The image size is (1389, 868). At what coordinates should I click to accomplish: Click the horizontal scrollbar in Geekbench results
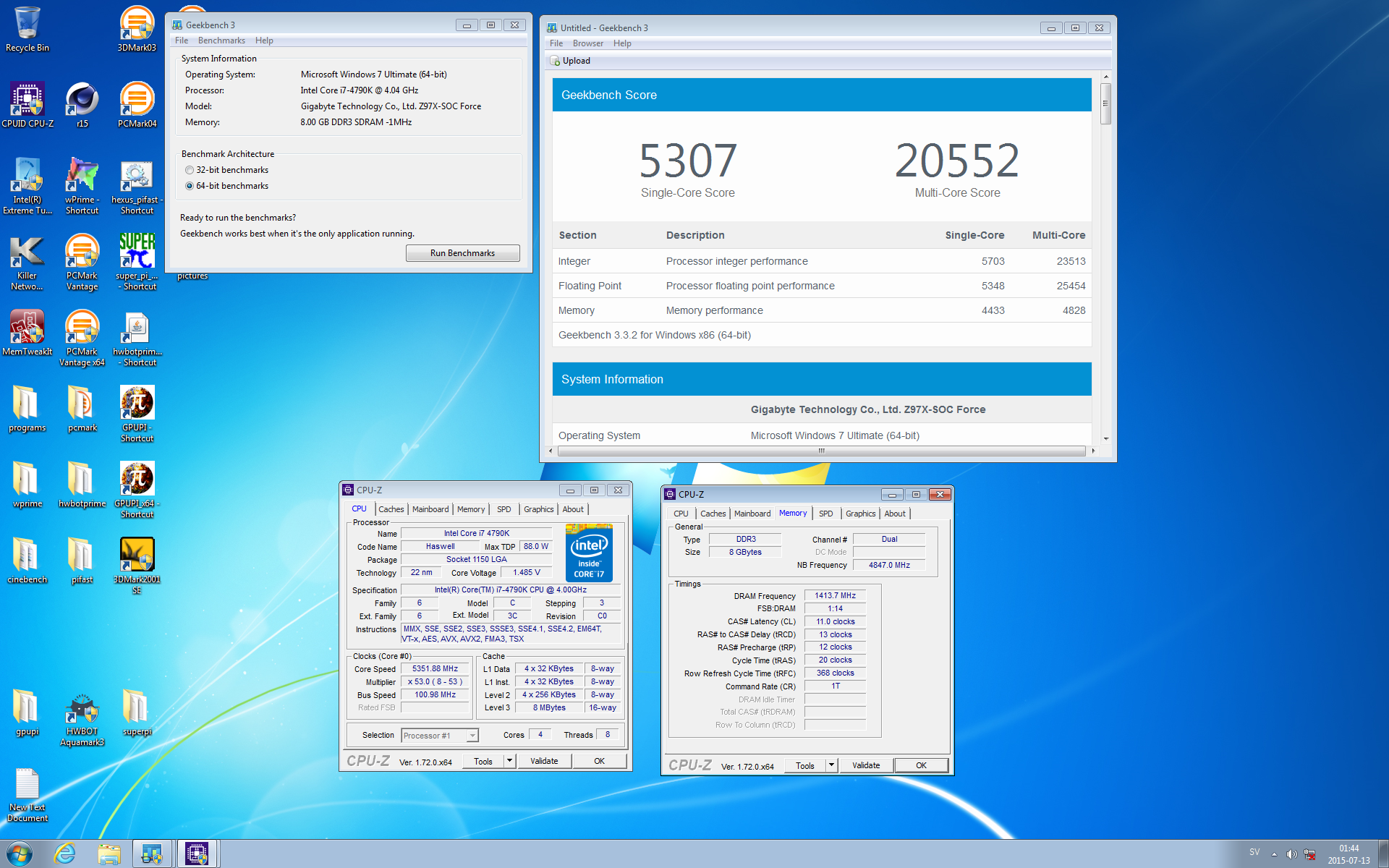821,451
